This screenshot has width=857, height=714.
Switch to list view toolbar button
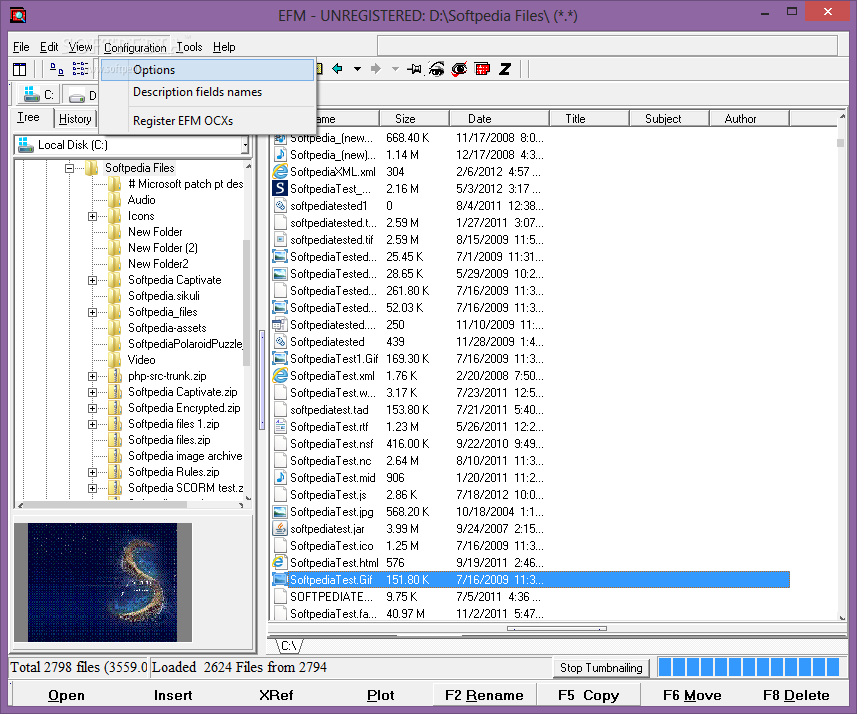(80, 69)
